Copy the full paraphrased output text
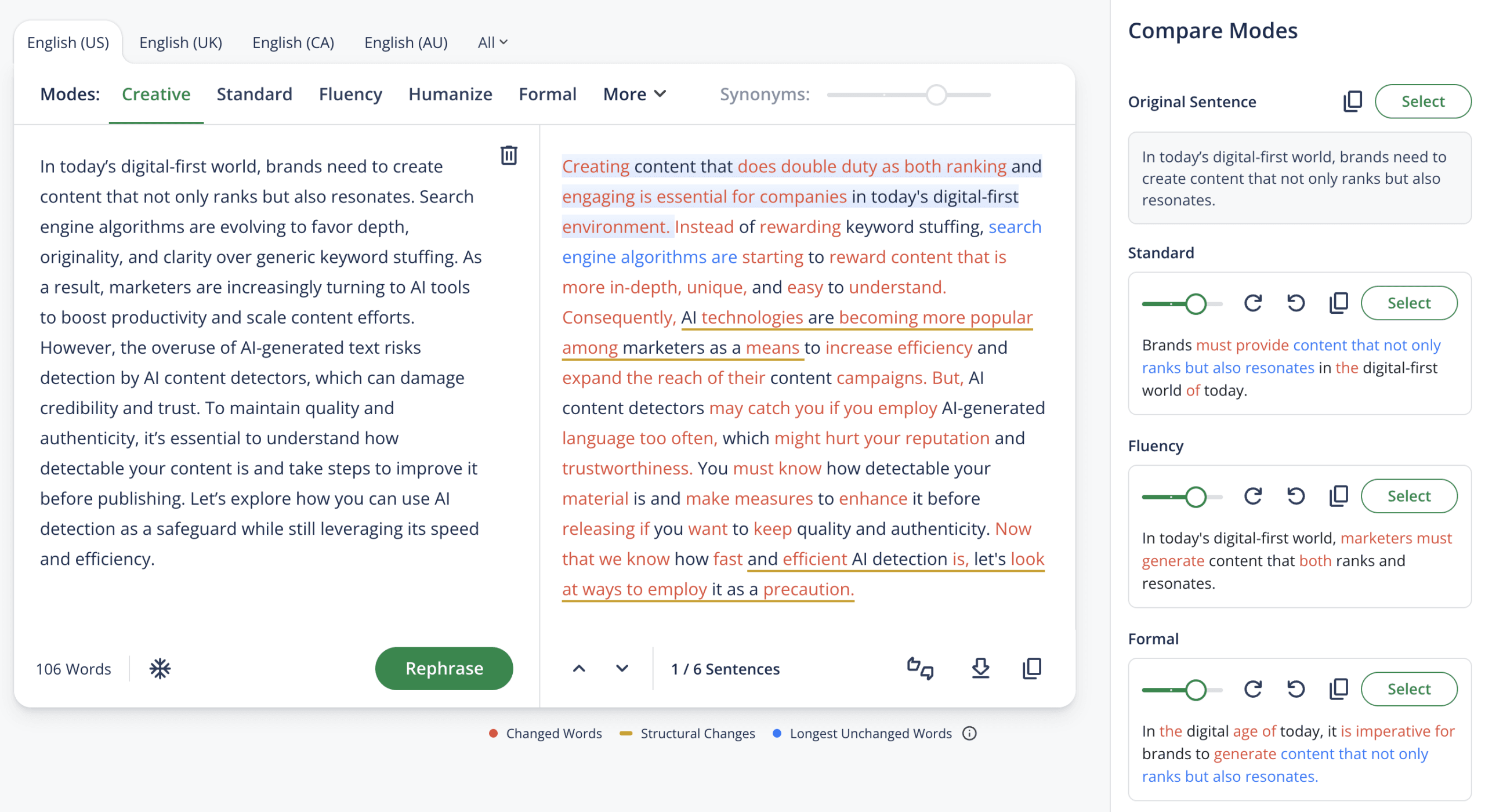The height and width of the screenshot is (812, 1485). tap(1032, 669)
